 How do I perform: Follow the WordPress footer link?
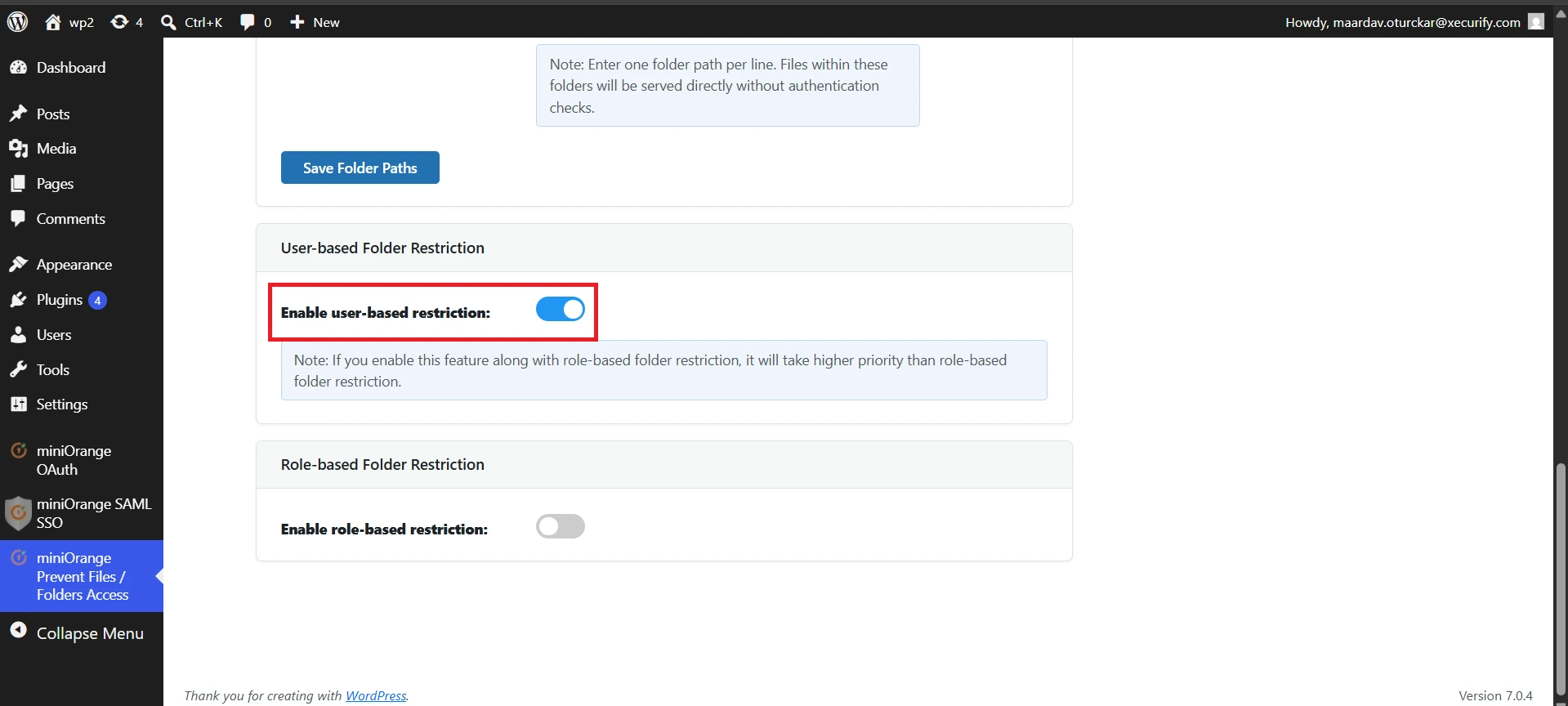point(376,695)
